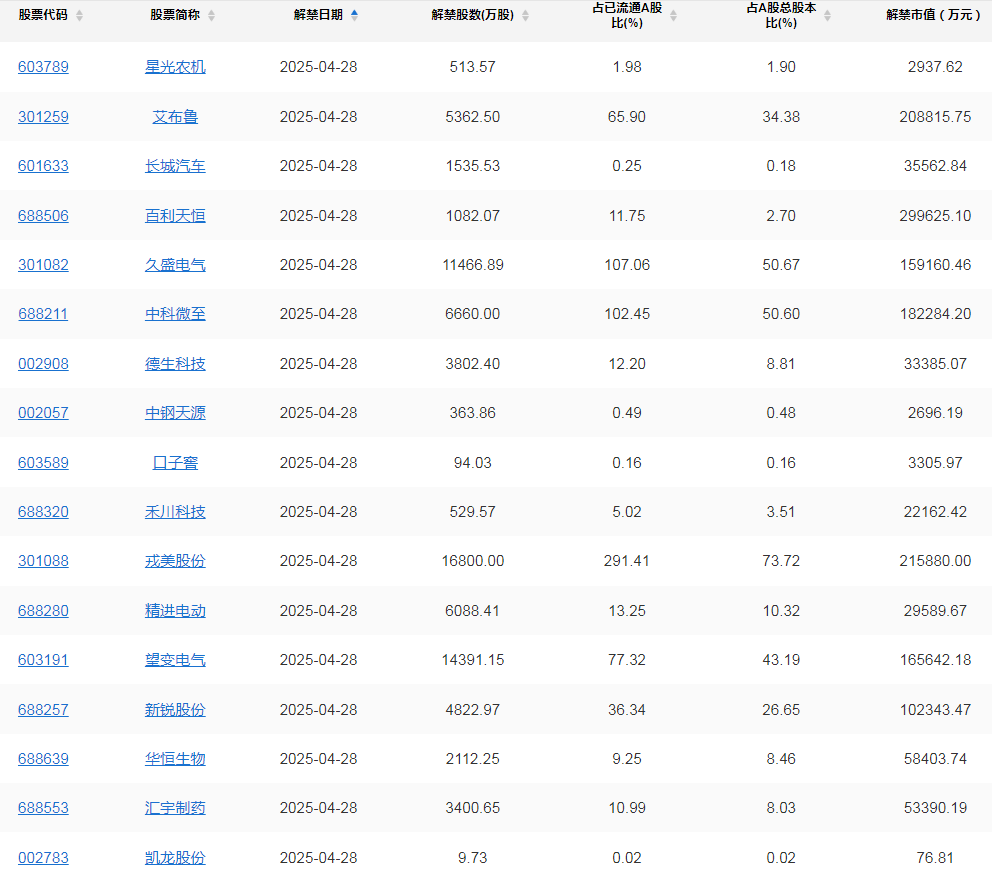Image resolution: width=992 pixels, height=880 pixels.
Task: Open 德生科技 stock link
Action: coord(175,364)
